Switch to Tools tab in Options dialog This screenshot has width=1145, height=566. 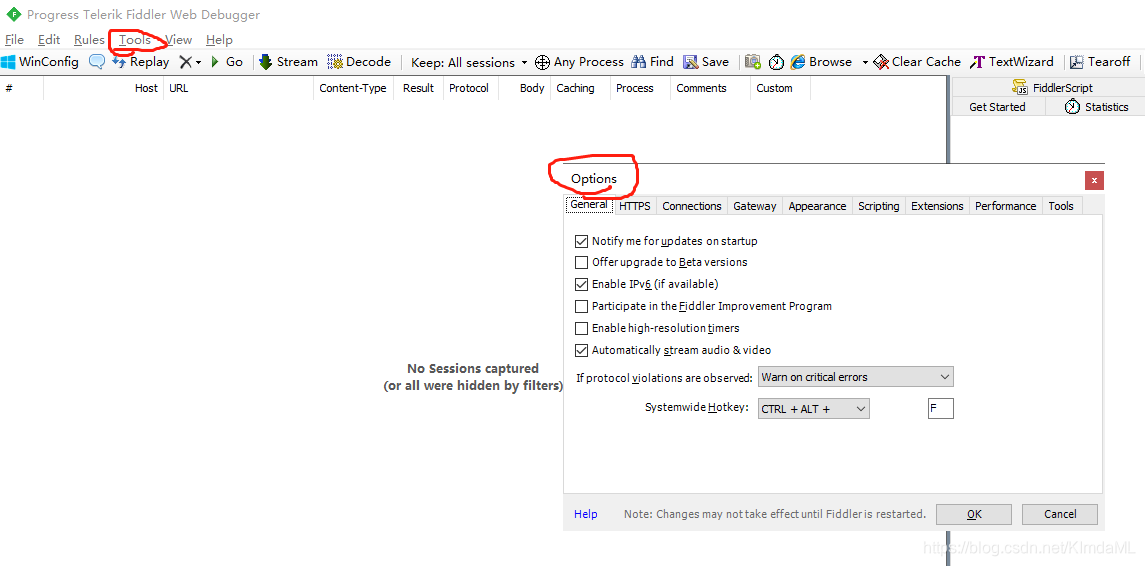(x=1061, y=206)
